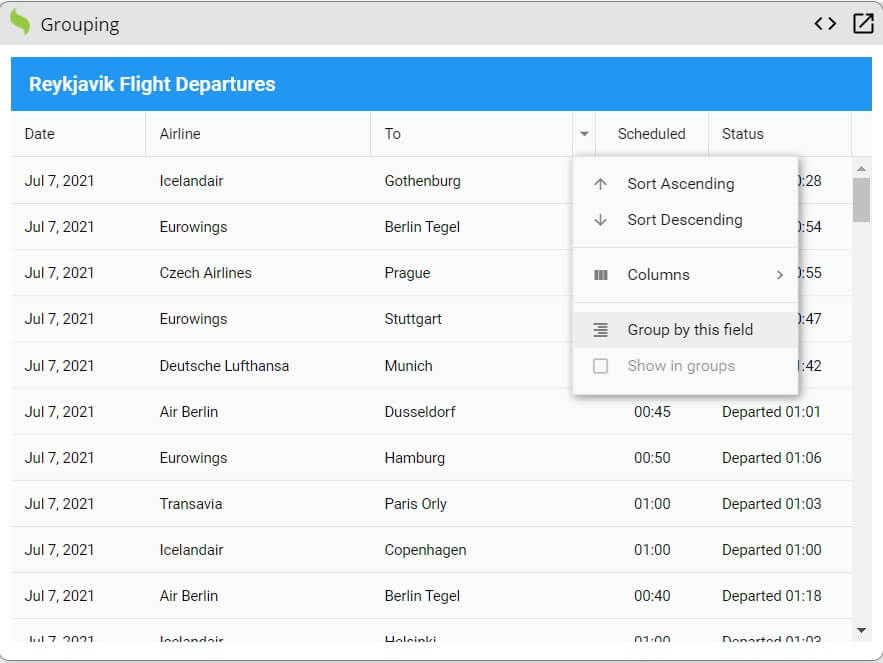The image size is (883, 663).
Task: Select Sort Descending from the menu
Action: coord(684,219)
